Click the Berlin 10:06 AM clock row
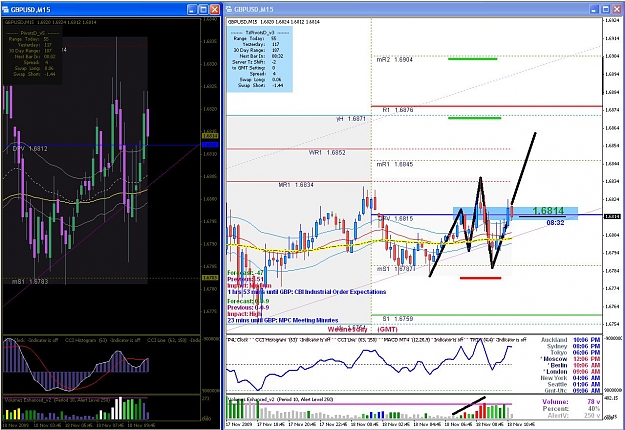The height and width of the screenshot is (430, 625). click(x=573, y=365)
